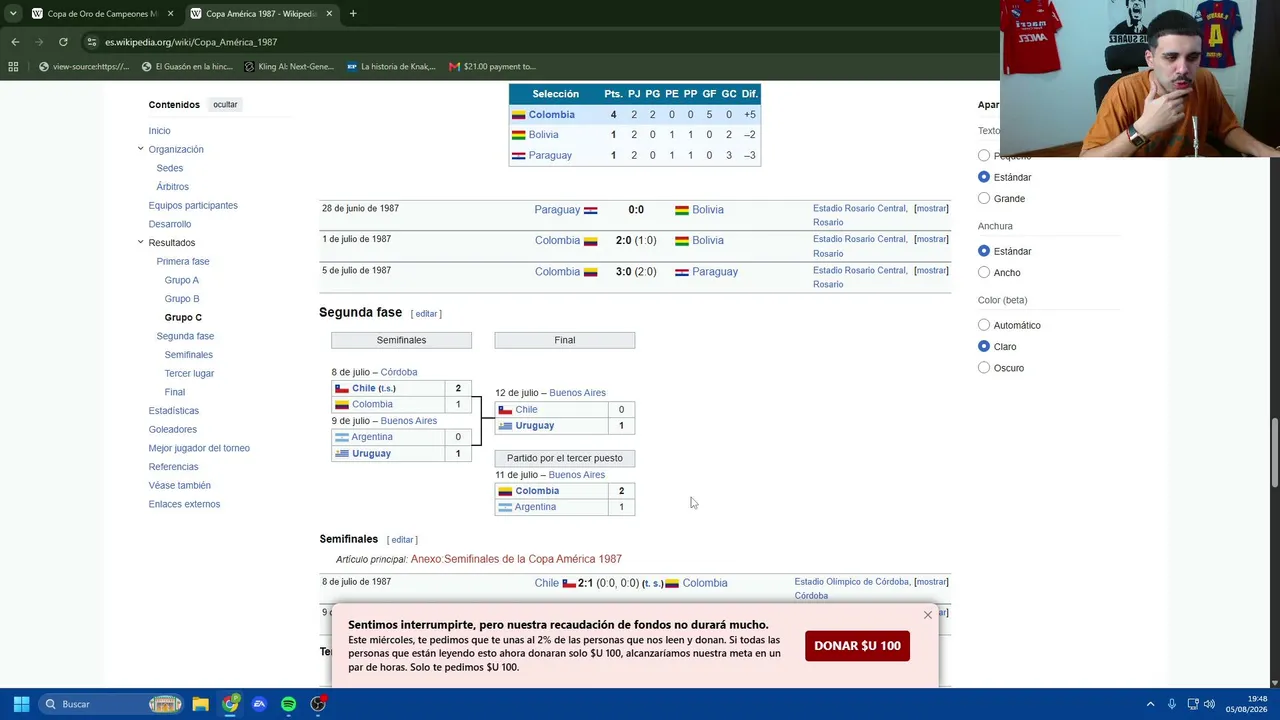Viewport: 1280px width, 720px height.
Task: Select Estándar text size option
Action: pos(984,177)
